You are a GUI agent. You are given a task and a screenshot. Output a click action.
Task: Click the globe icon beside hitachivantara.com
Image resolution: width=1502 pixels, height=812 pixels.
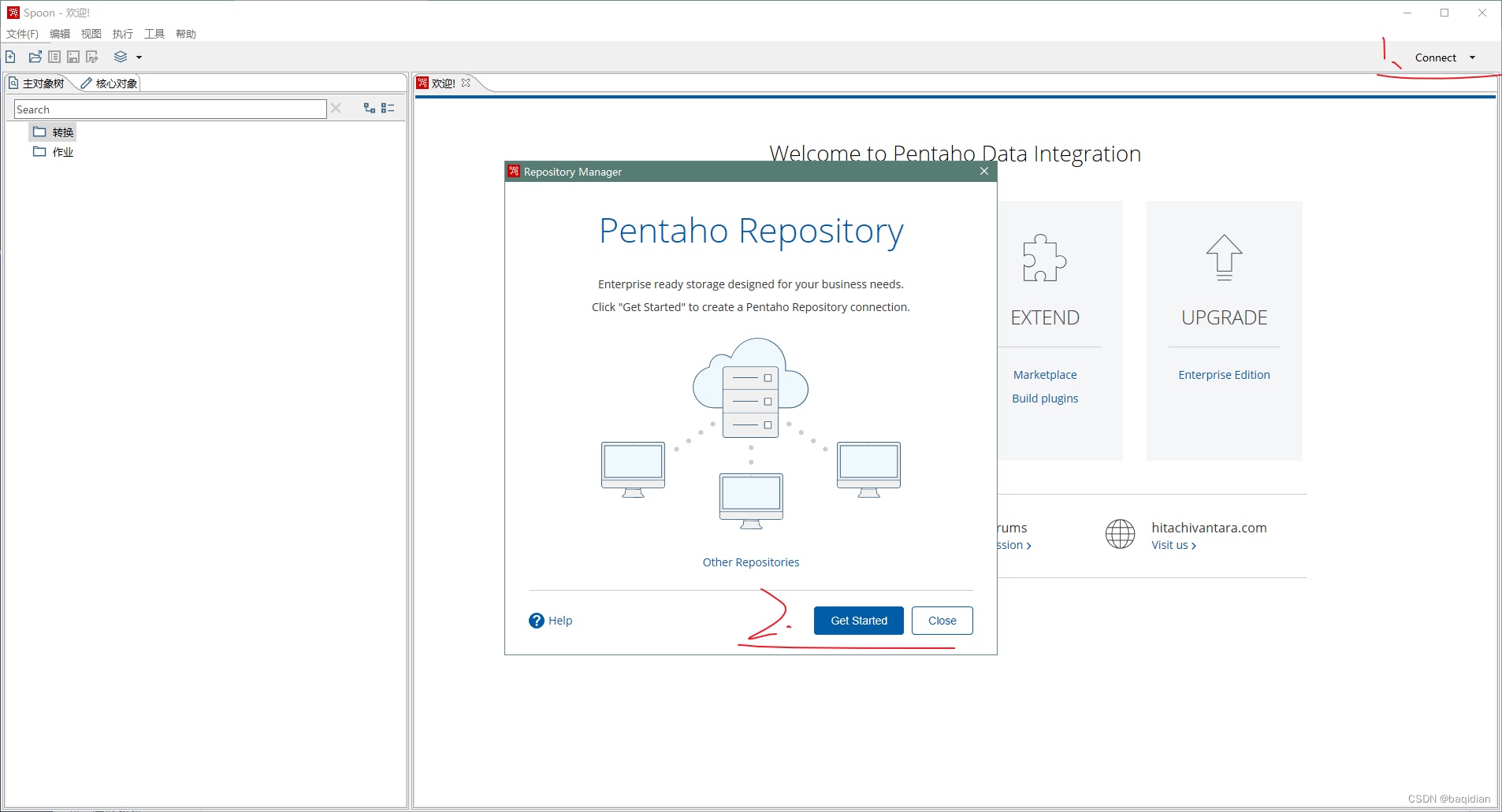click(1120, 534)
